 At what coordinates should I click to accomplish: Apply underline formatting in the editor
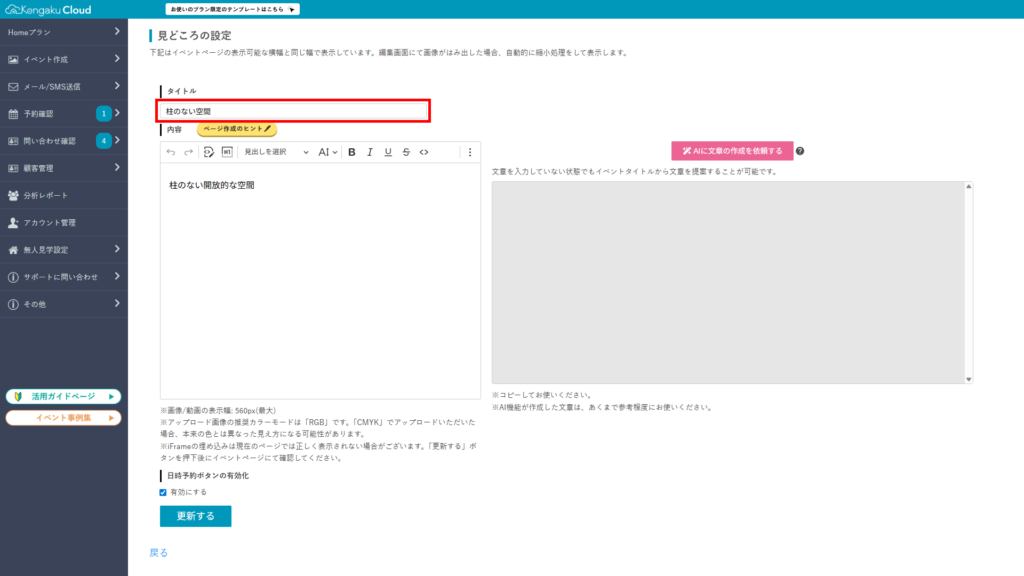[388, 152]
